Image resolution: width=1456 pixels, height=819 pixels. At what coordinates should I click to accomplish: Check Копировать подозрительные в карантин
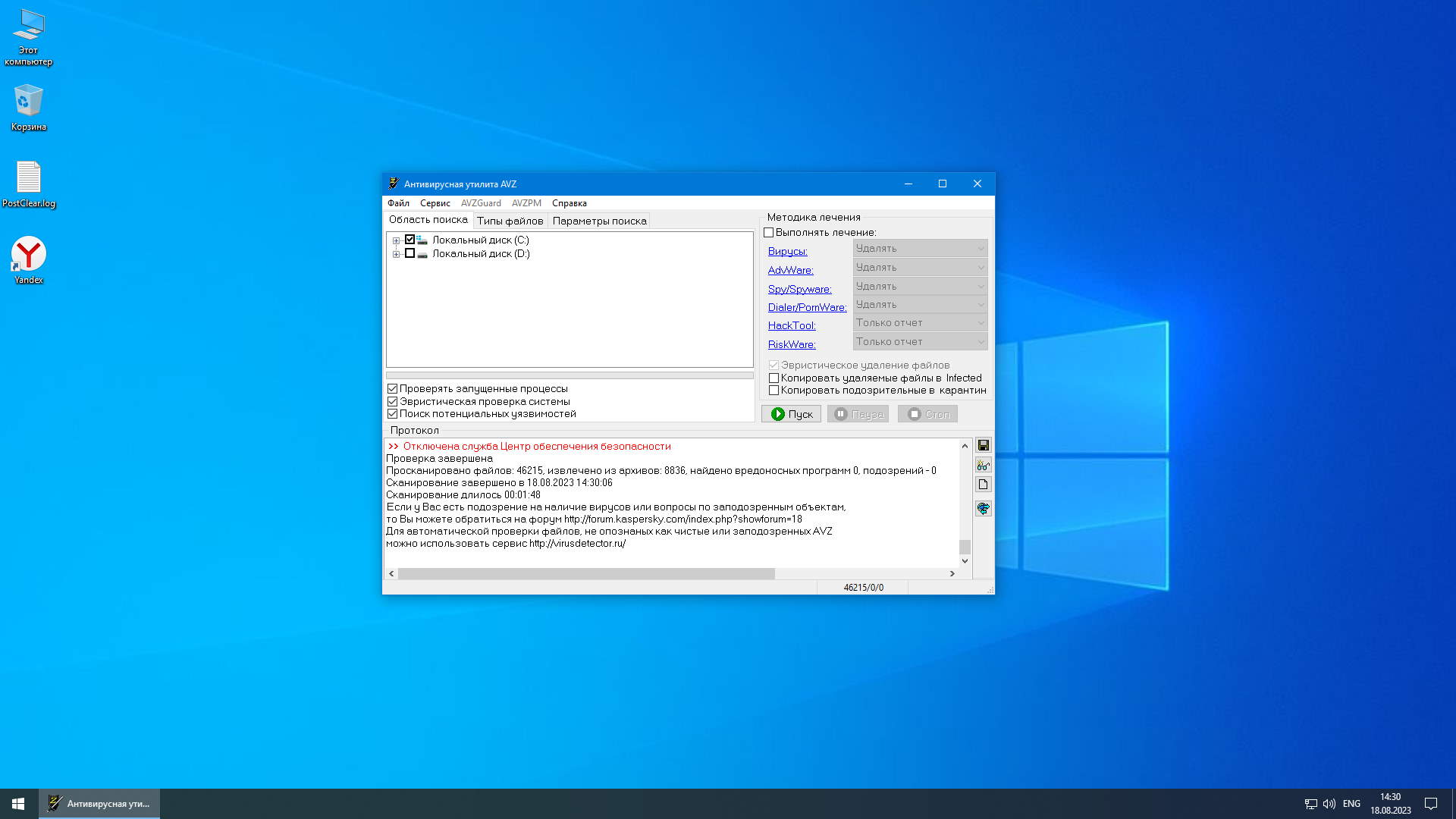[774, 391]
